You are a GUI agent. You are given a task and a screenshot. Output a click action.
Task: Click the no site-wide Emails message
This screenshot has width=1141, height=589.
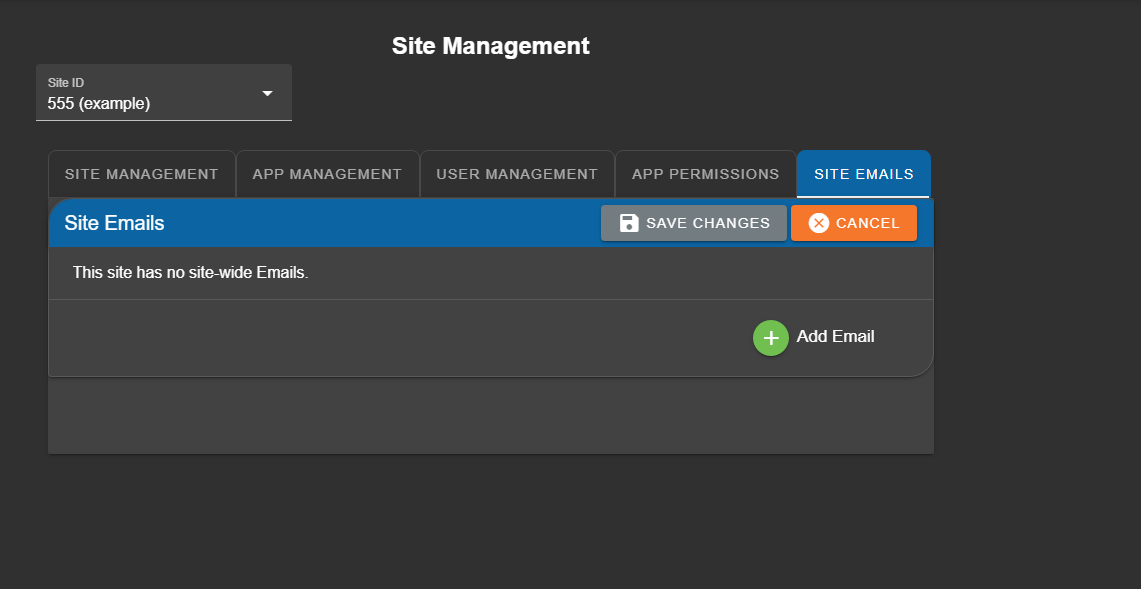pyautogui.click(x=190, y=273)
